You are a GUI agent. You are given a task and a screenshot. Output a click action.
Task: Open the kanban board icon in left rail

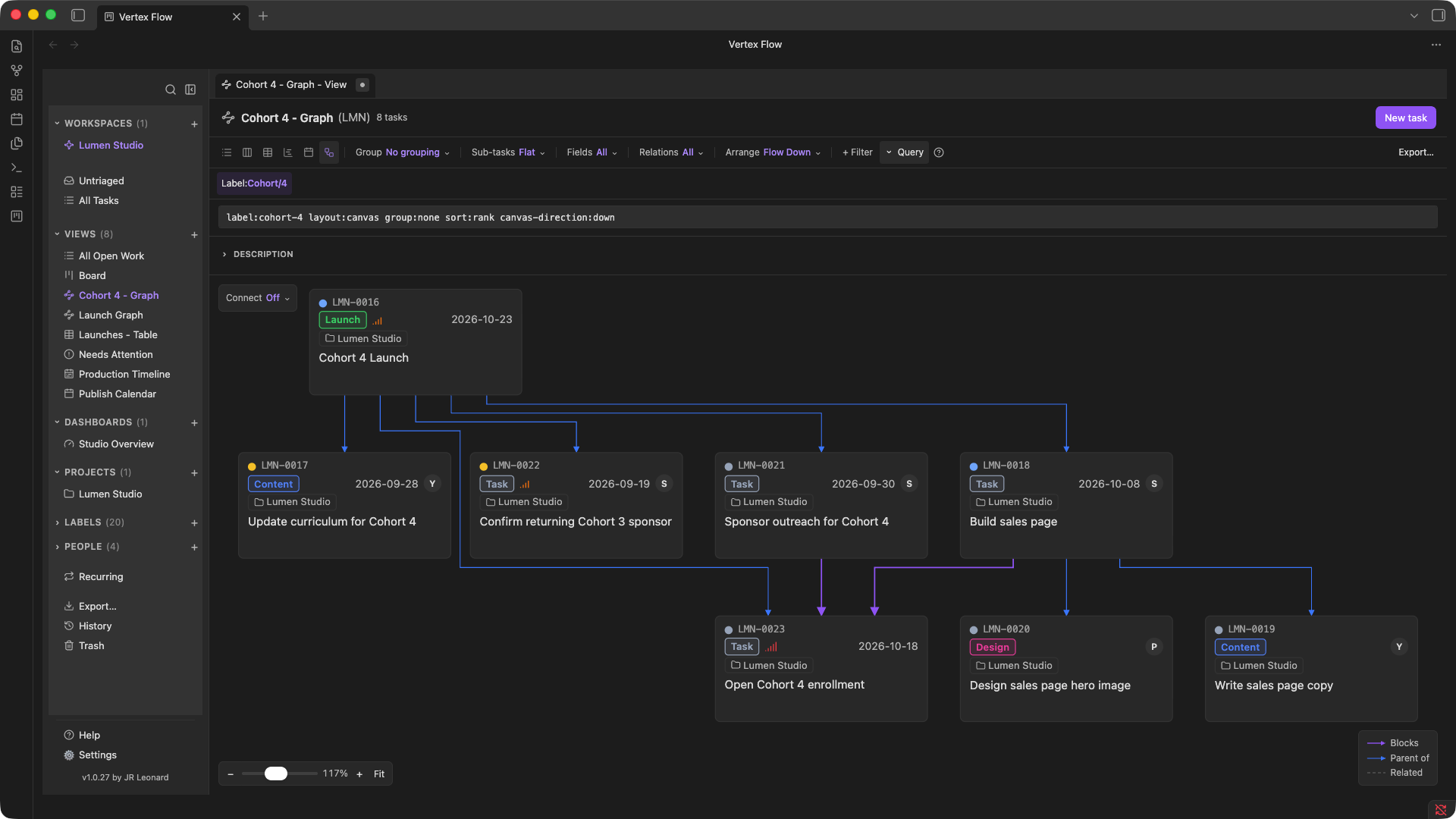tap(17, 216)
